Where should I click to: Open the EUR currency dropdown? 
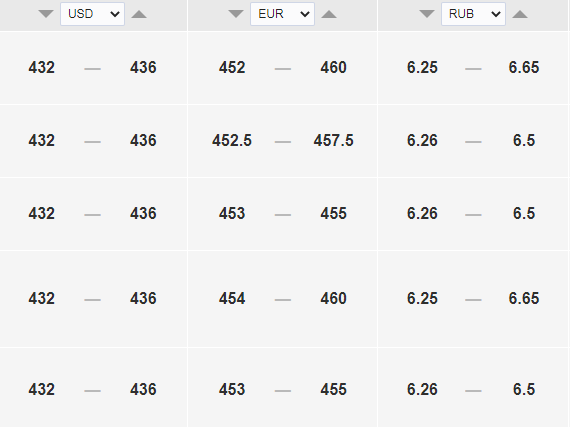[x=282, y=14]
